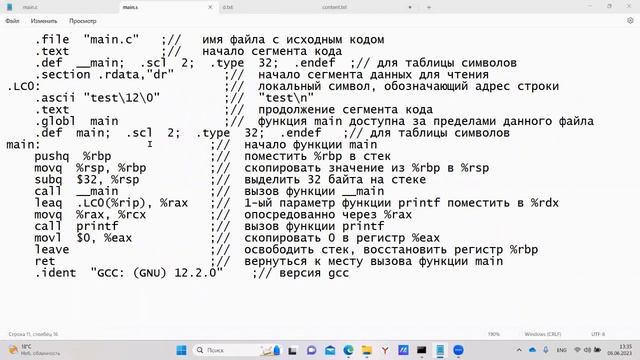Open the clock and date panel

click(620, 350)
